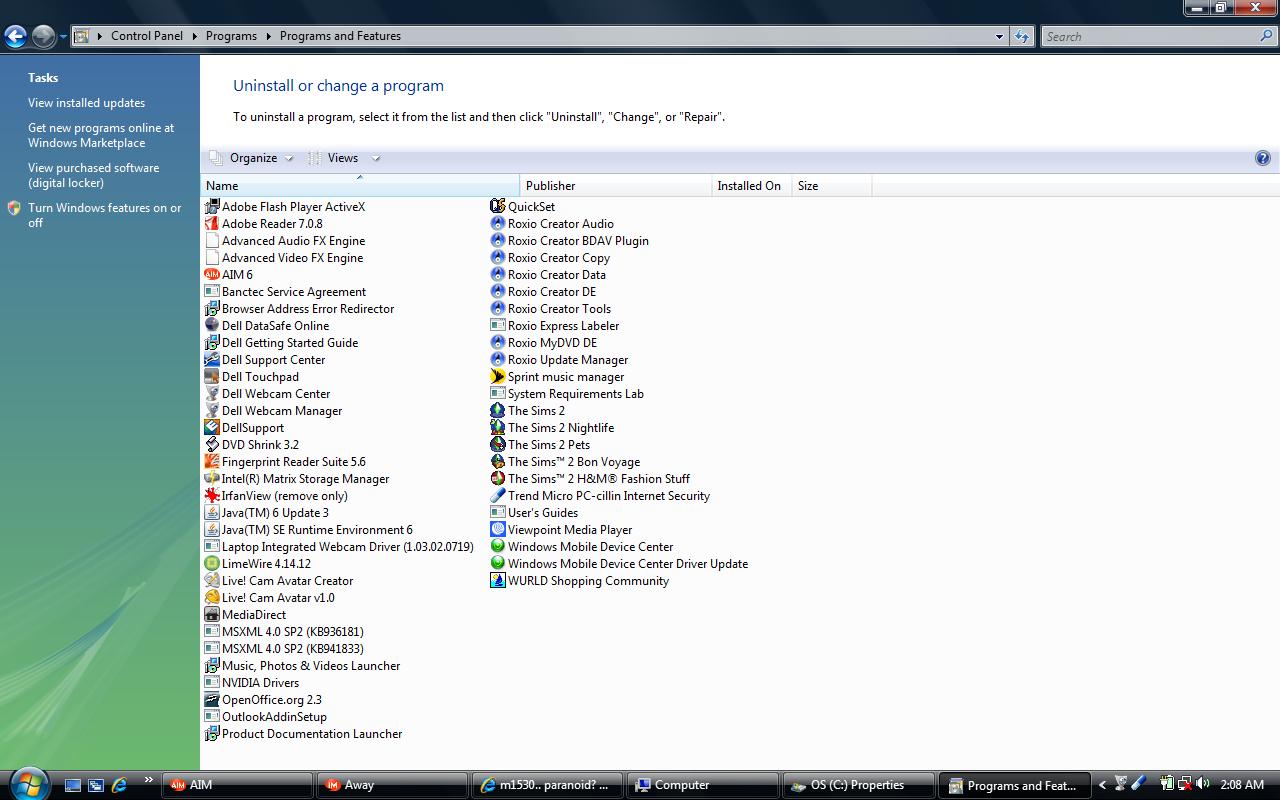1280x800 pixels.
Task: Open Get new programs at Windows Marketplace
Action: click(x=100, y=135)
